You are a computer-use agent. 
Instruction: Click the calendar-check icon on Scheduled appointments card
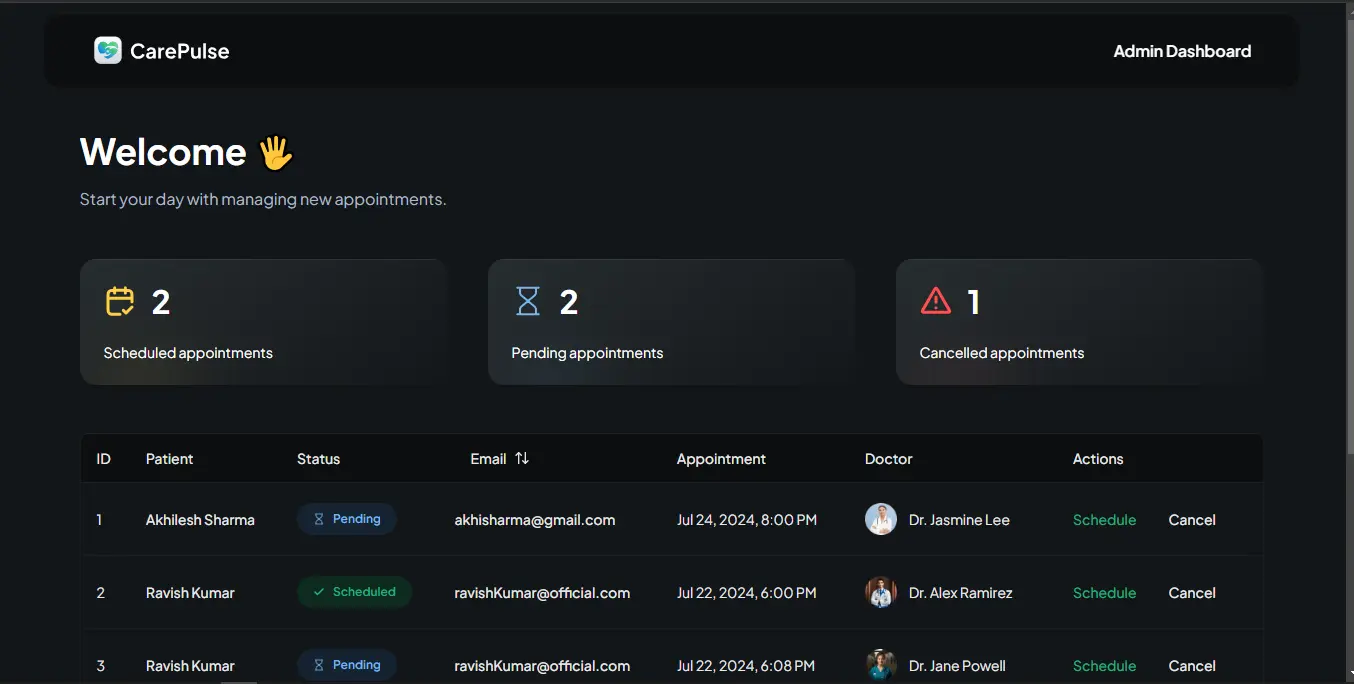click(x=119, y=301)
